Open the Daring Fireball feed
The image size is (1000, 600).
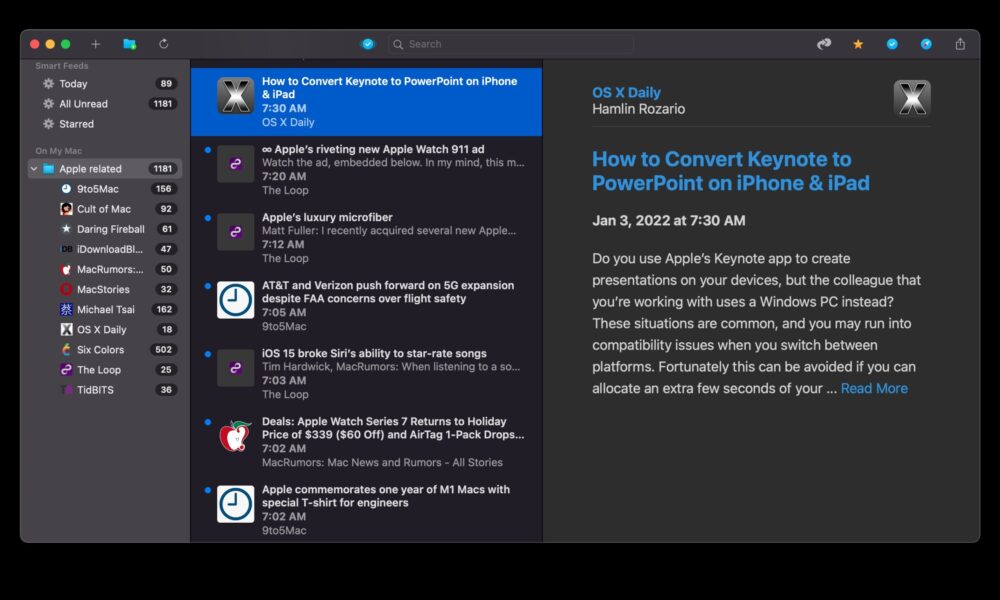[x=105, y=229]
